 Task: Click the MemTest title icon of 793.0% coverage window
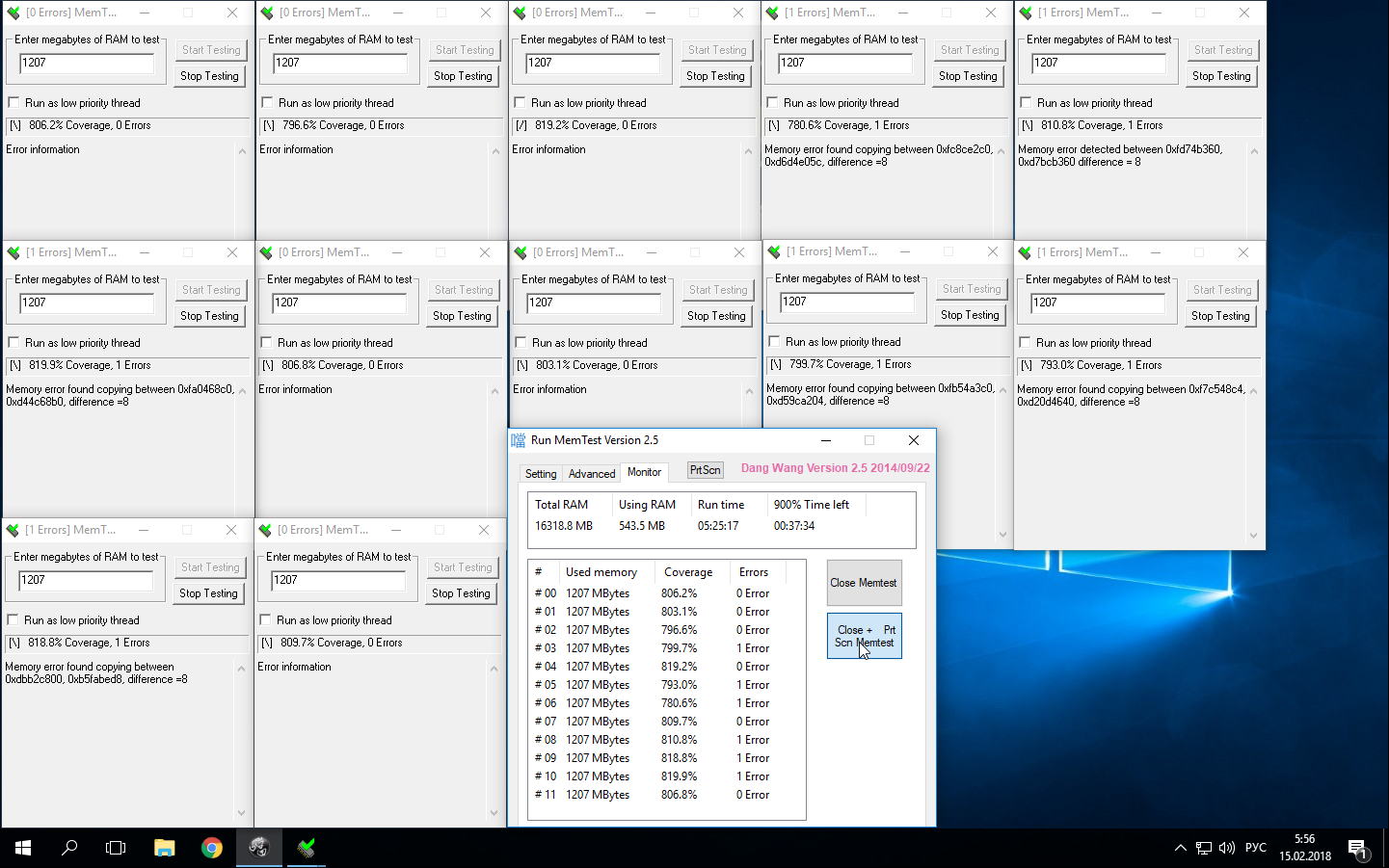tap(1026, 252)
